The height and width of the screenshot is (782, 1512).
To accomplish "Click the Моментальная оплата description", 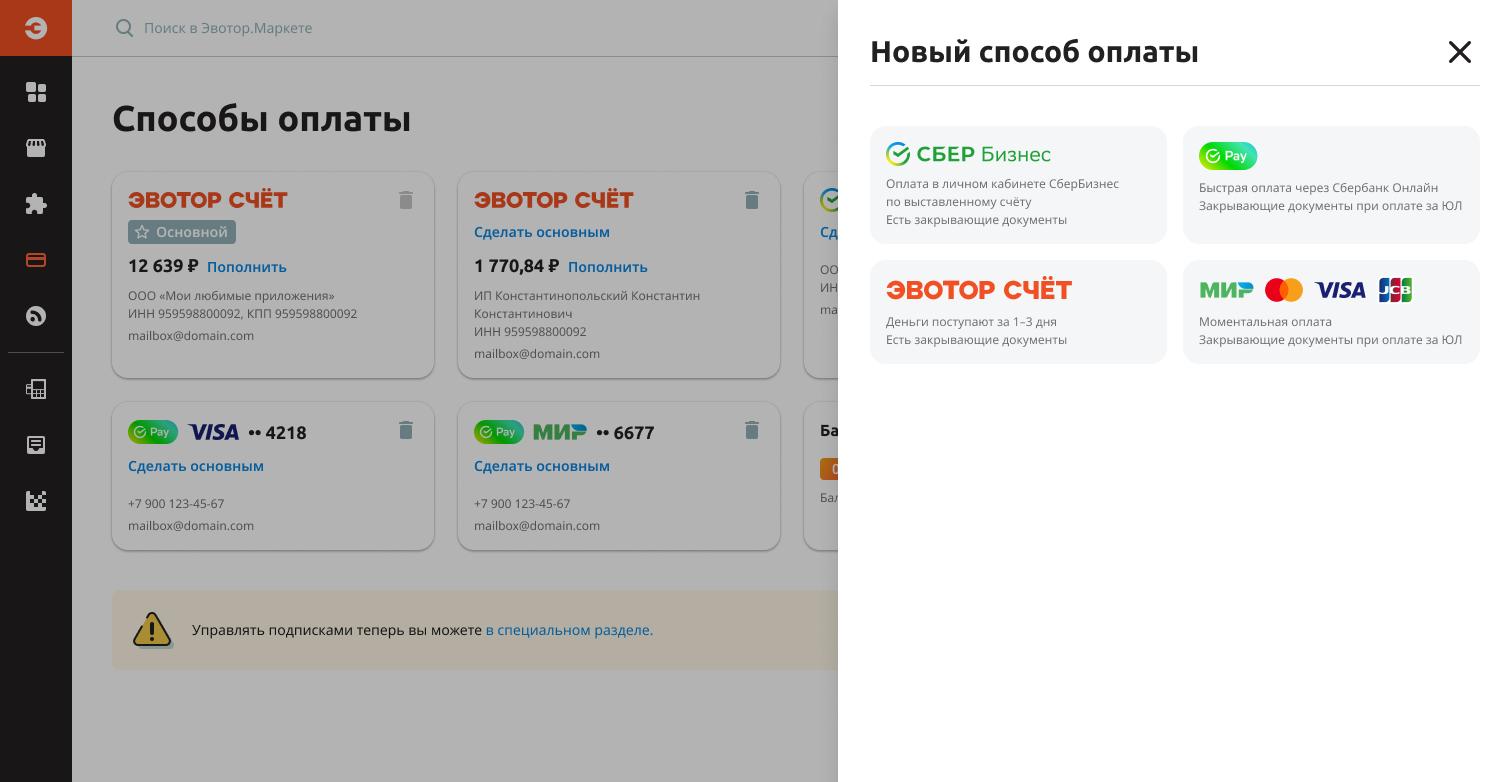I will click(x=1265, y=322).
